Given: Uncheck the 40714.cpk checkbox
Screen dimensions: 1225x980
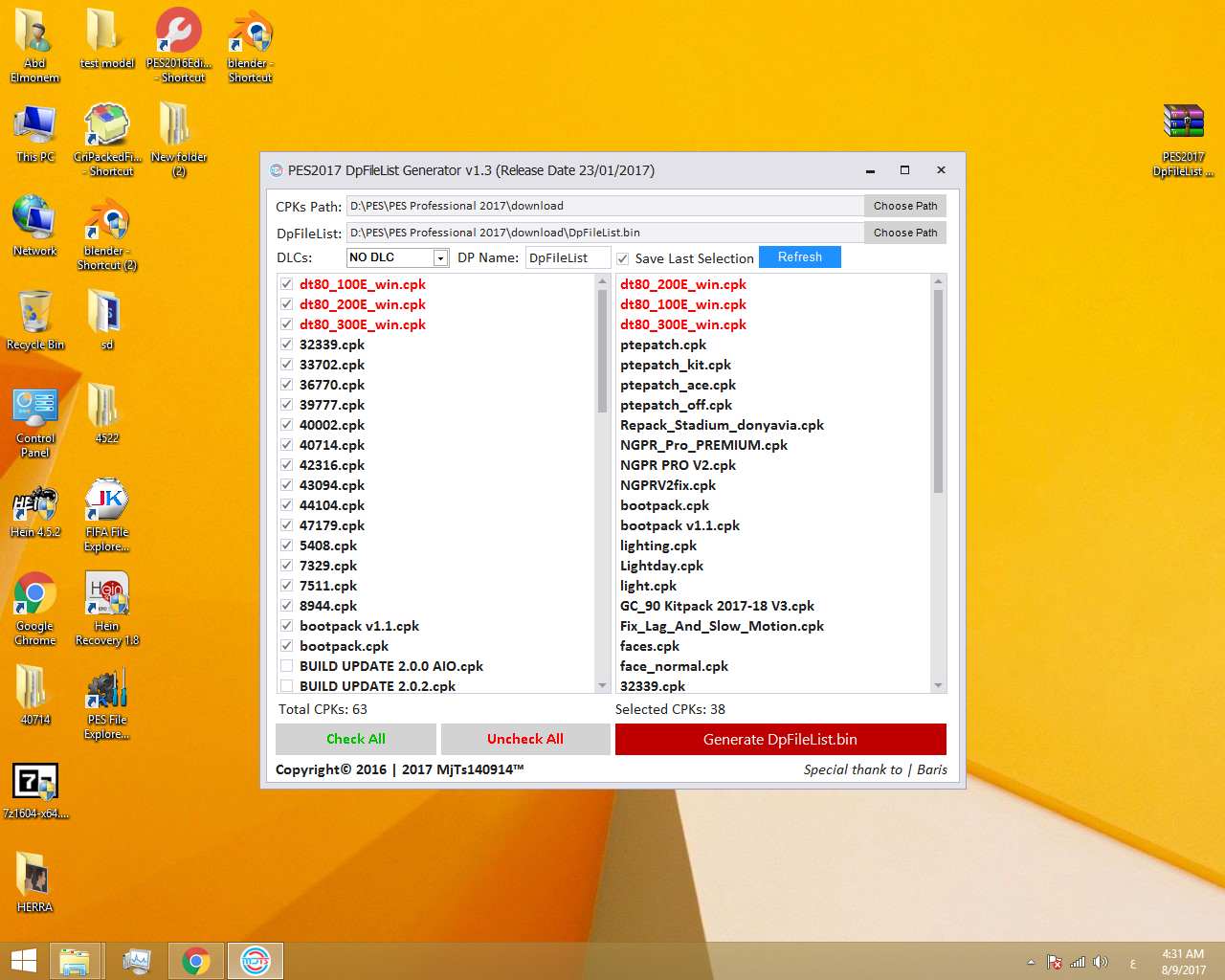Looking at the screenshot, I should point(286,445).
